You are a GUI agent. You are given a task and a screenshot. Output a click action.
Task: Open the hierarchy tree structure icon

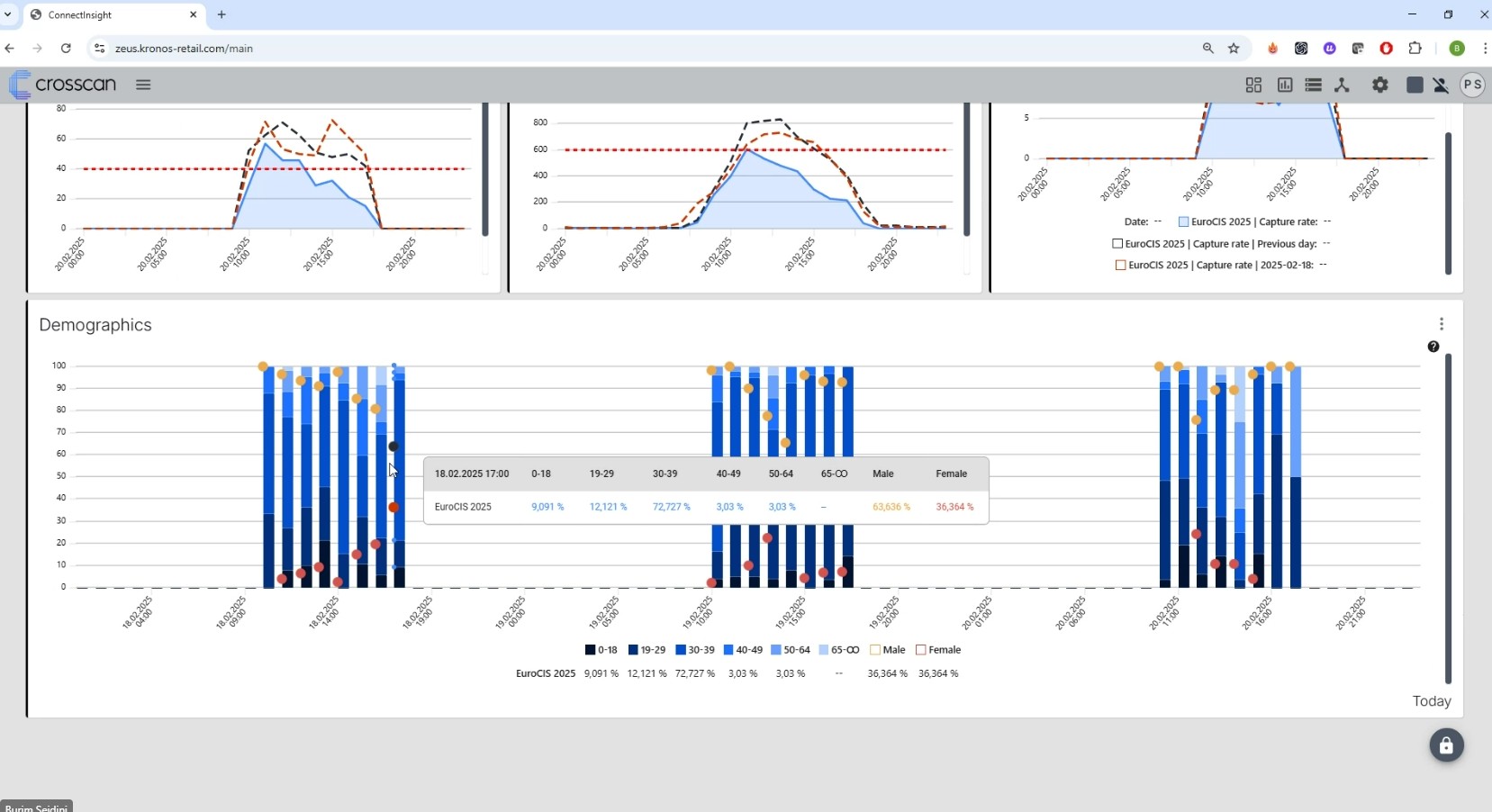click(1342, 85)
